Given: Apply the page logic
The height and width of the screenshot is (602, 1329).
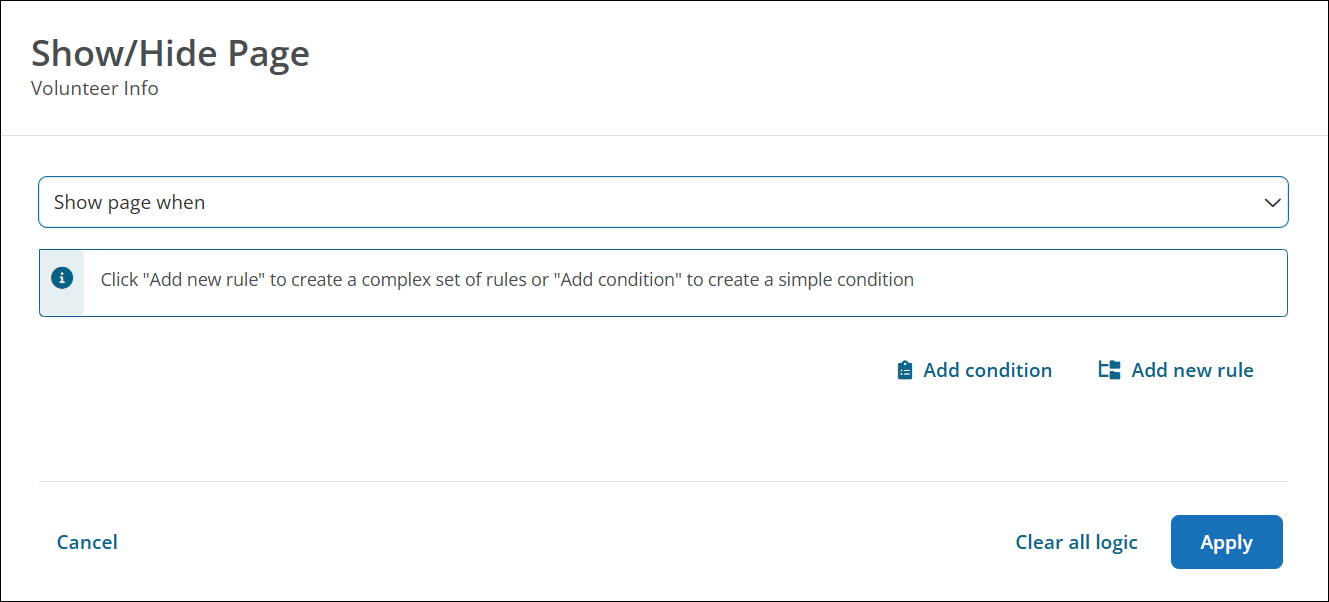Looking at the screenshot, I should [1226, 542].
